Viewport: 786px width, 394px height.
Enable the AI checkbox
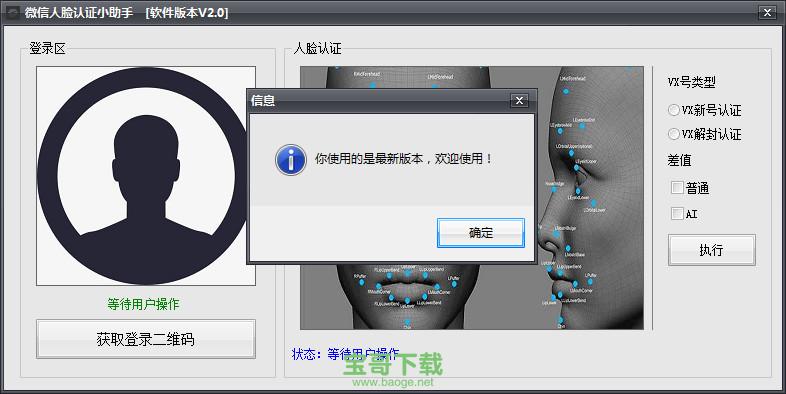tap(677, 213)
